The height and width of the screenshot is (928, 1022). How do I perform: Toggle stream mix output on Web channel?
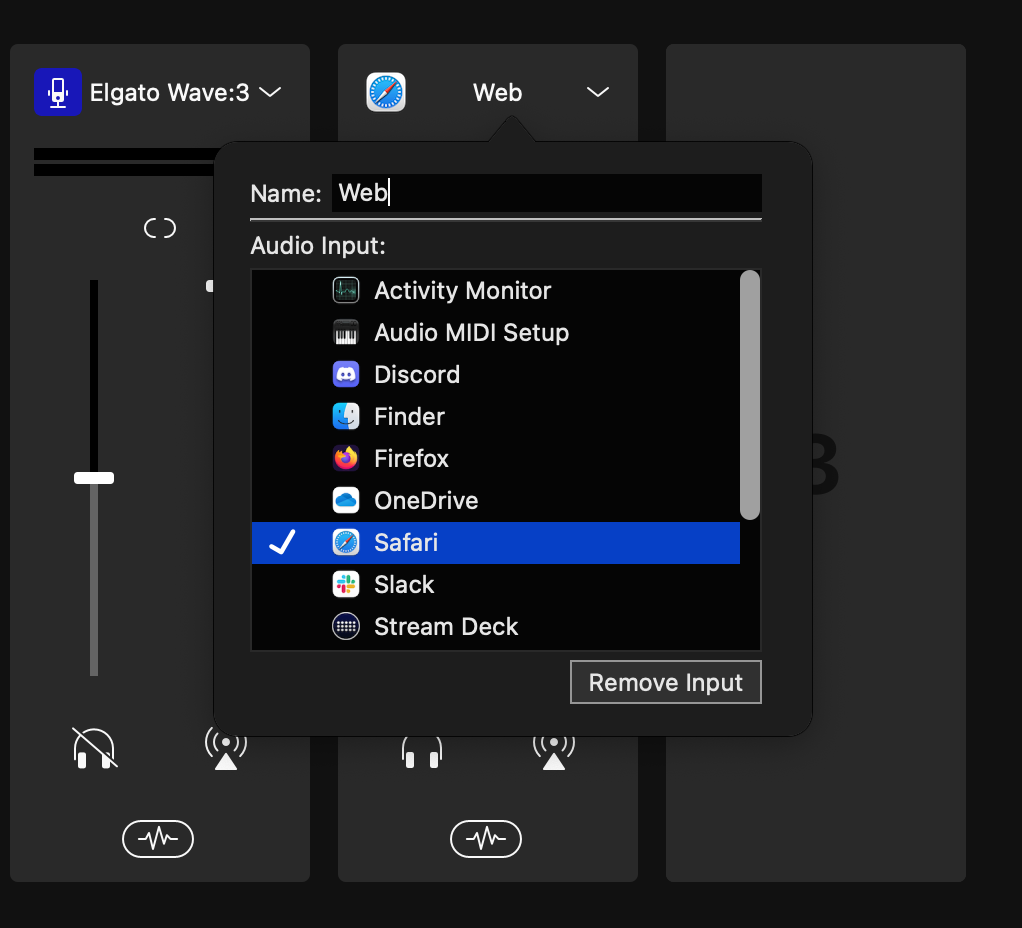pos(554,751)
